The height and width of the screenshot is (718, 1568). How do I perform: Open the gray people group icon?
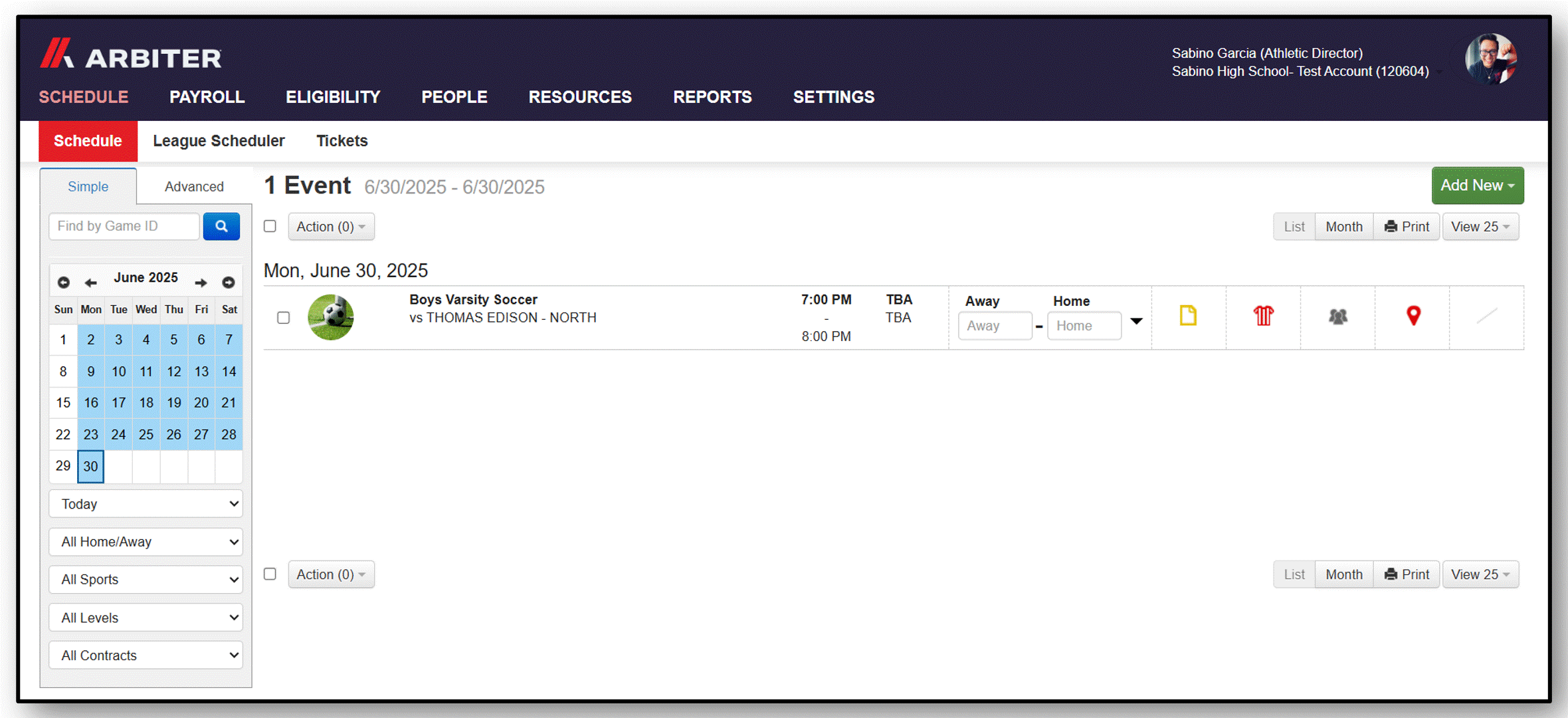coord(1338,316)
